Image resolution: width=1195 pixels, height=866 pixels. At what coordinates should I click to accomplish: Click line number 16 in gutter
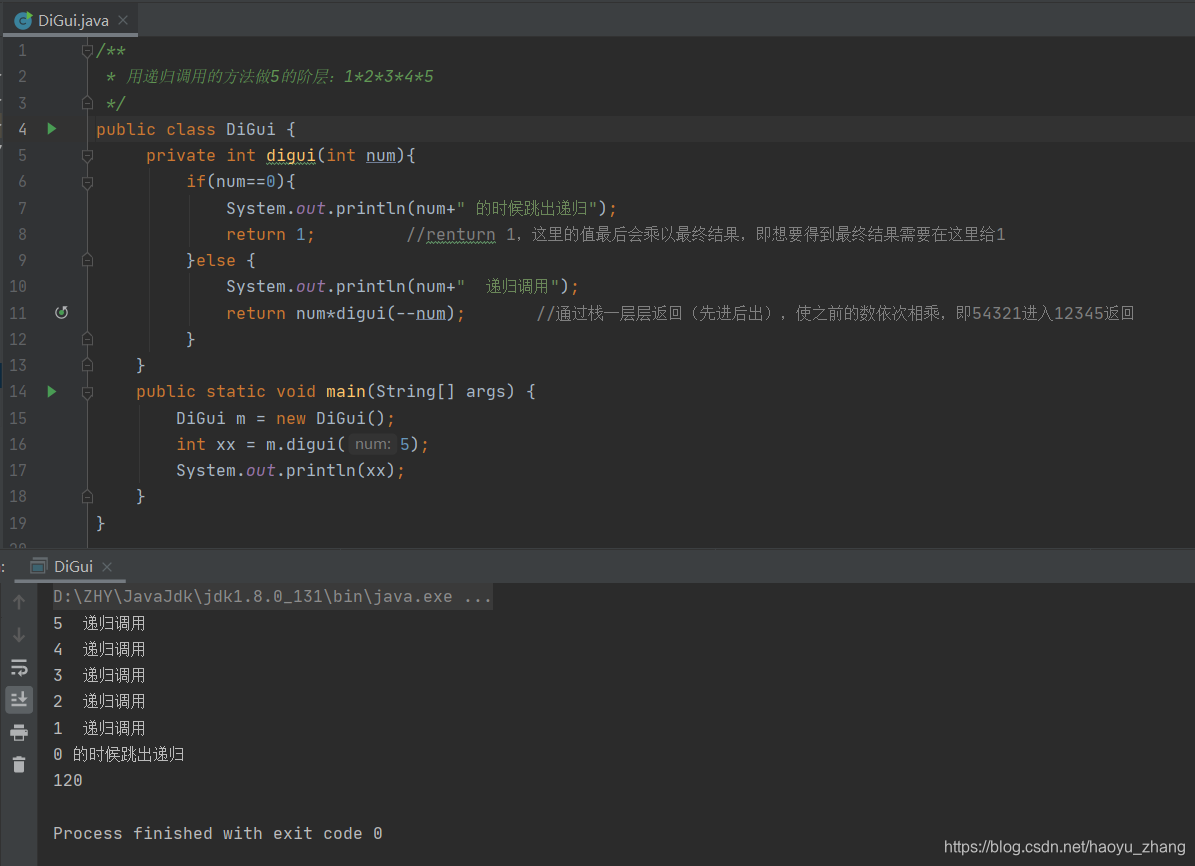tap(18, 444)
